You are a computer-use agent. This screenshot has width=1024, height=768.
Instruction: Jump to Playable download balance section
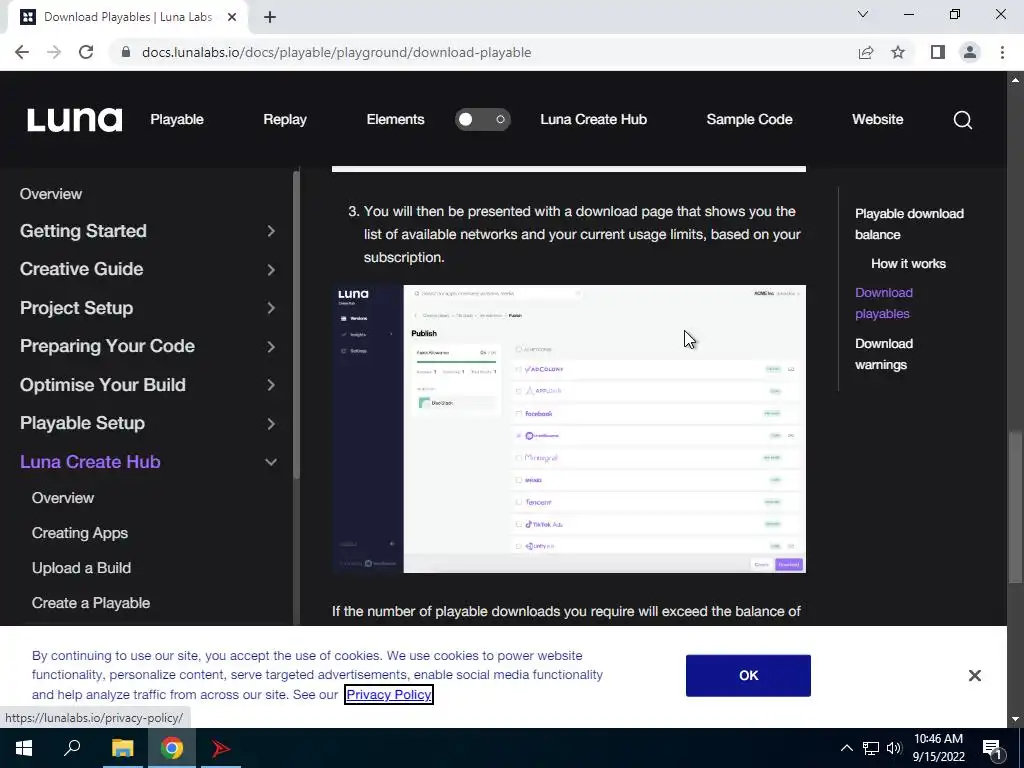909,224
